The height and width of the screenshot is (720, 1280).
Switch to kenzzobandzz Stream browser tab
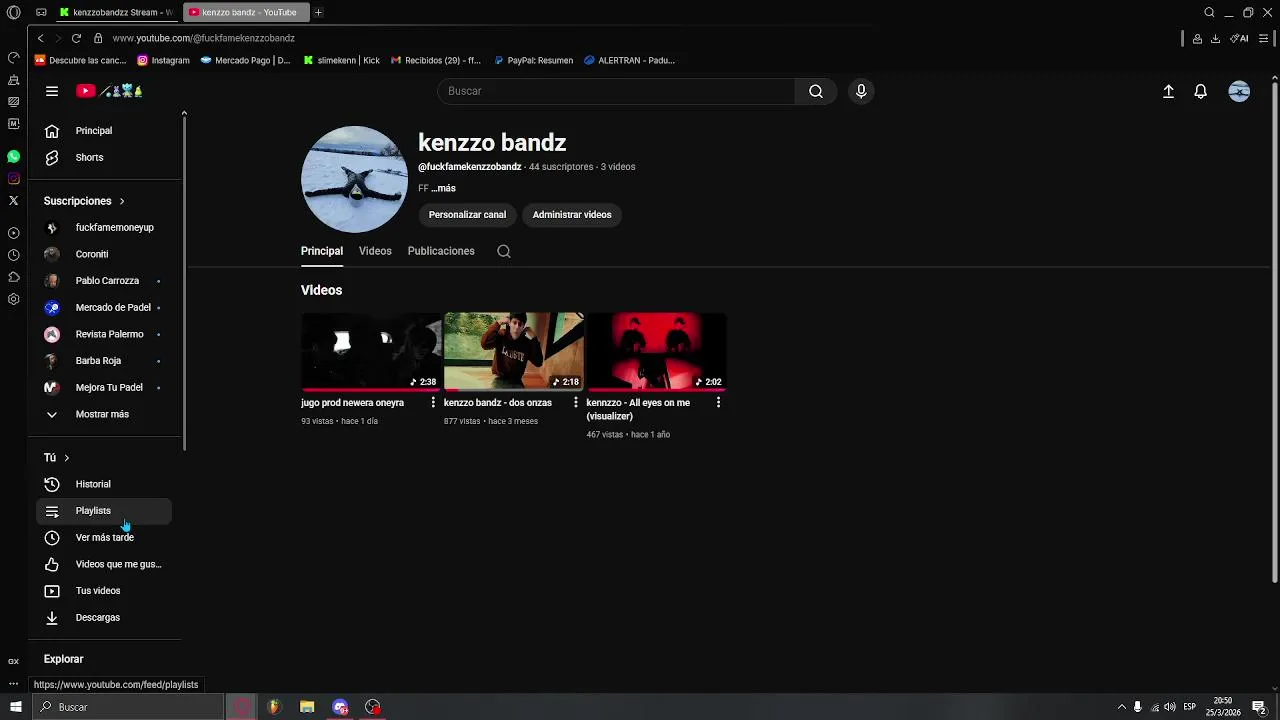coord(115,12)
